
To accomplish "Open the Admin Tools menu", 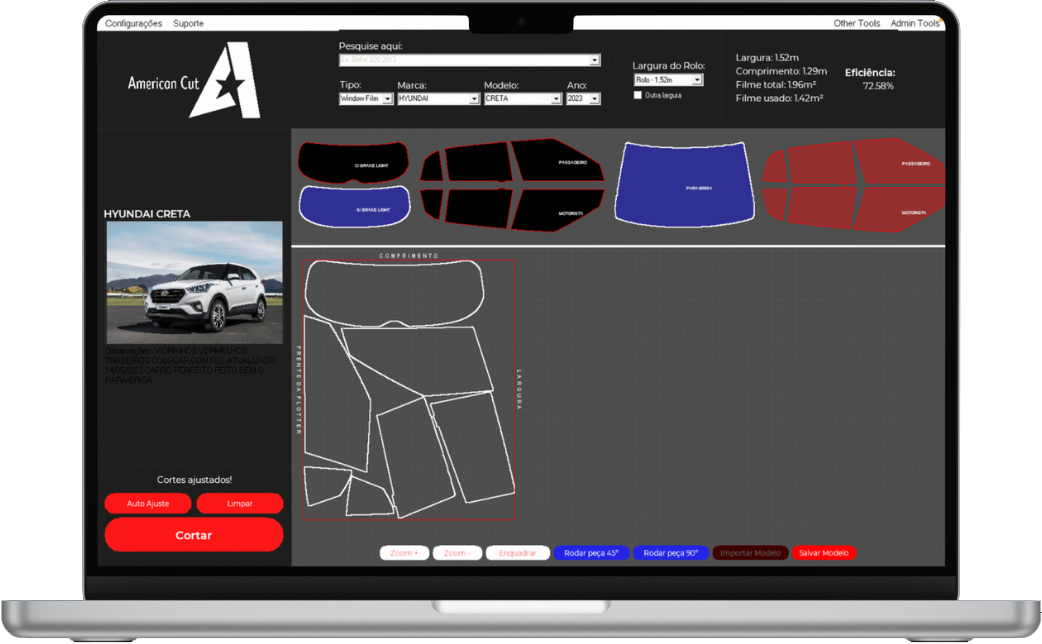I will click(914, 23).
